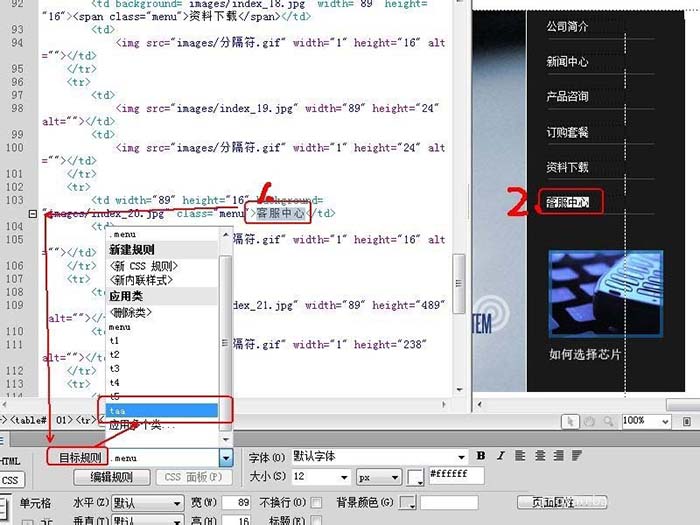Open the background color (背景颜色) swatch
Viewport: 700px width, 525px height.
408,503
